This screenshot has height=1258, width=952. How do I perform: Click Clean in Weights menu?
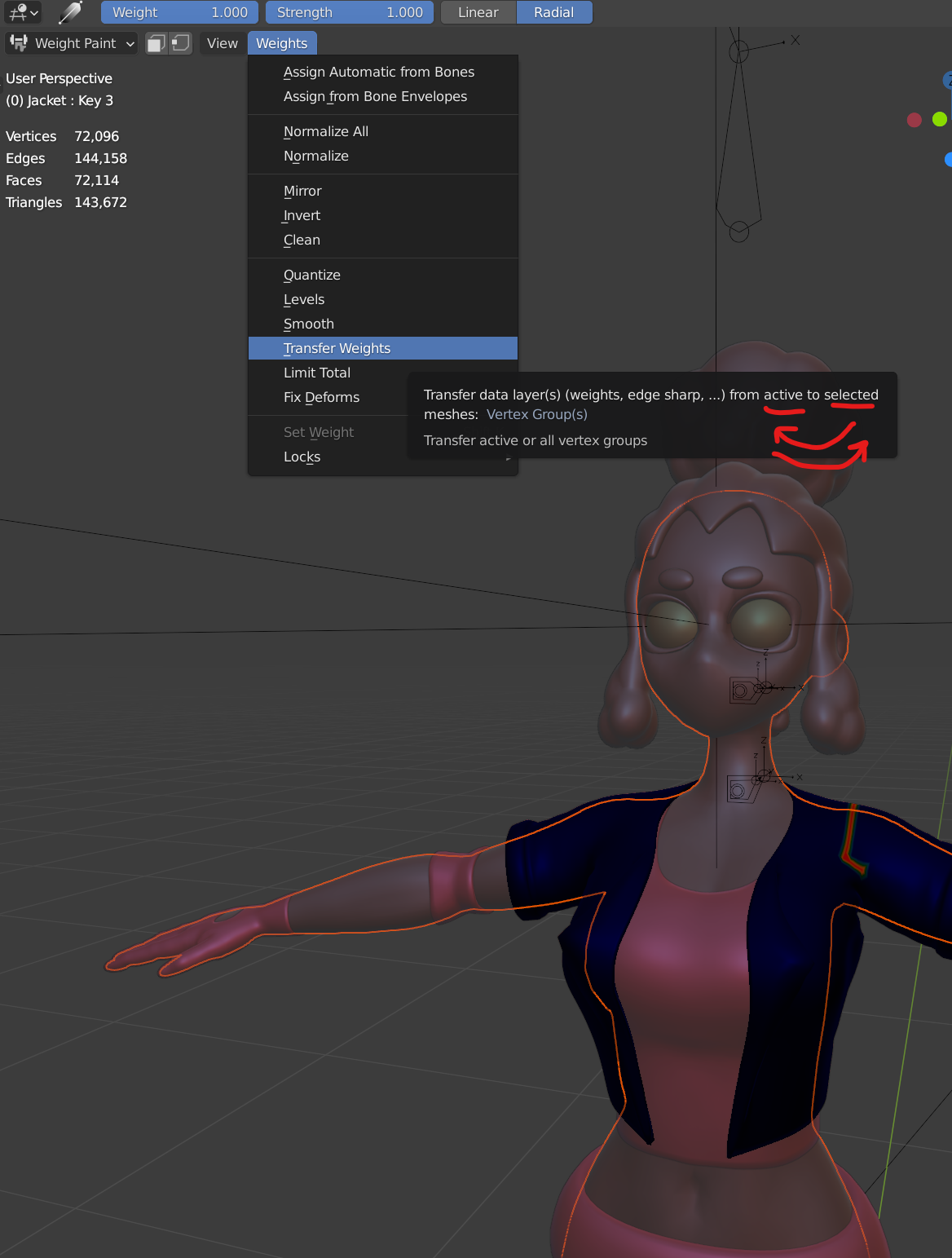(x=383, y=240)
